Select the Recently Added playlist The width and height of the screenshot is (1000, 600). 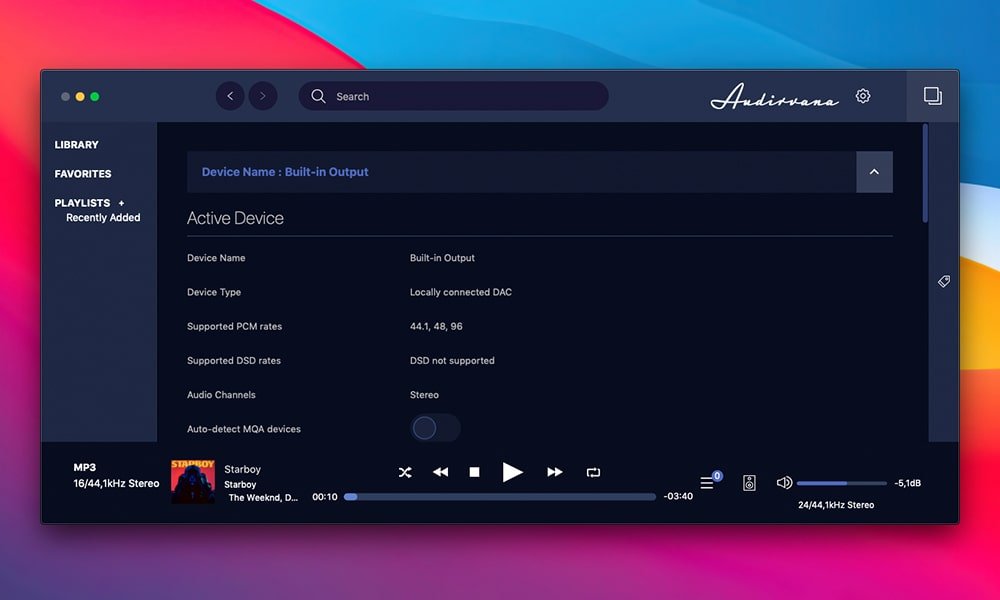[x=103, y=218]
